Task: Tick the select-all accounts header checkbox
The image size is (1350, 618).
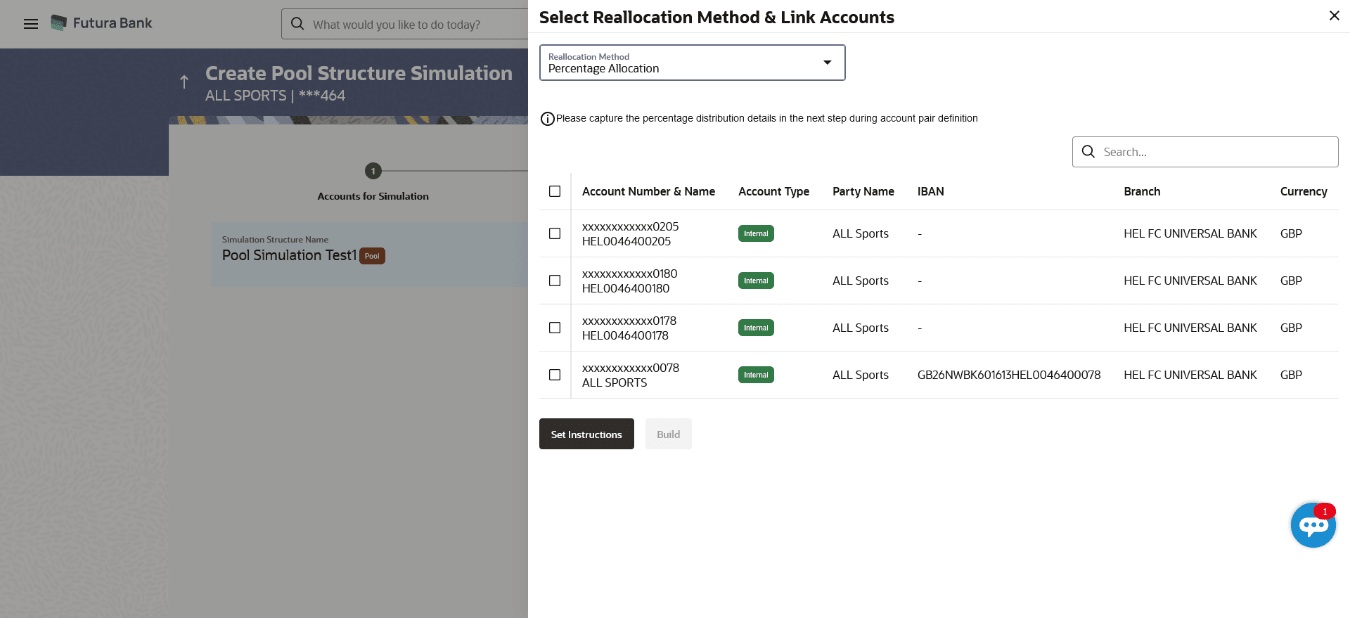Action: click(555, 191)
